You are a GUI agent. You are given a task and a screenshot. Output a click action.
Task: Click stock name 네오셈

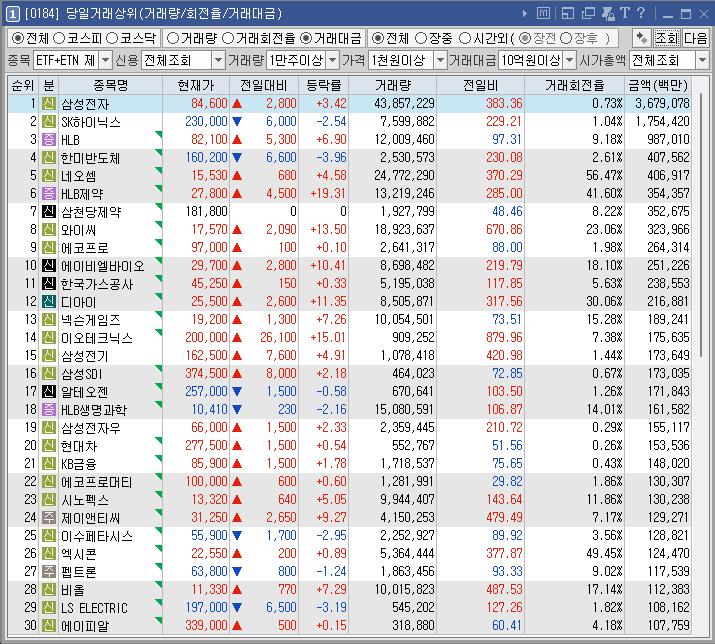coord(79,176)
